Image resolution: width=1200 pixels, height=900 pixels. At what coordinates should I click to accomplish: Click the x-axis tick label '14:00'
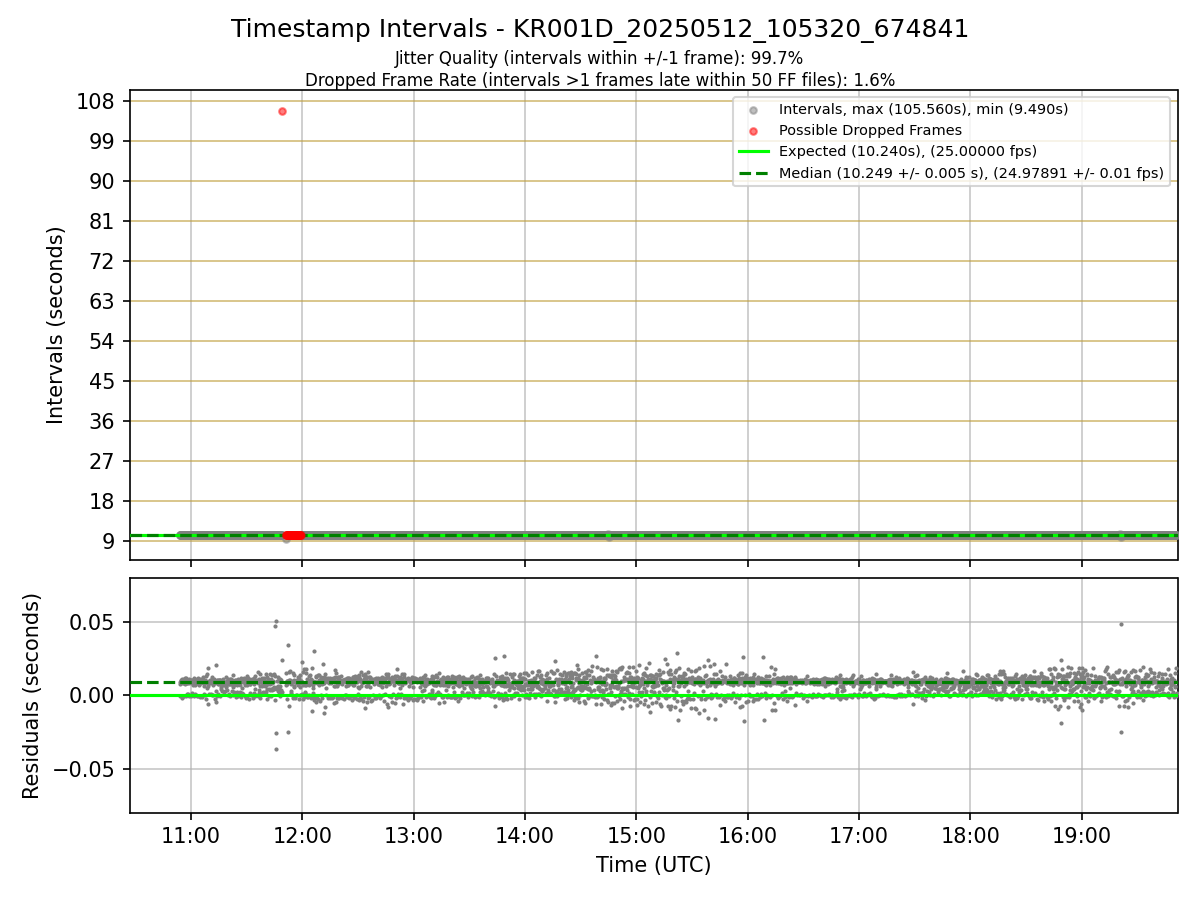pos(525,836)
